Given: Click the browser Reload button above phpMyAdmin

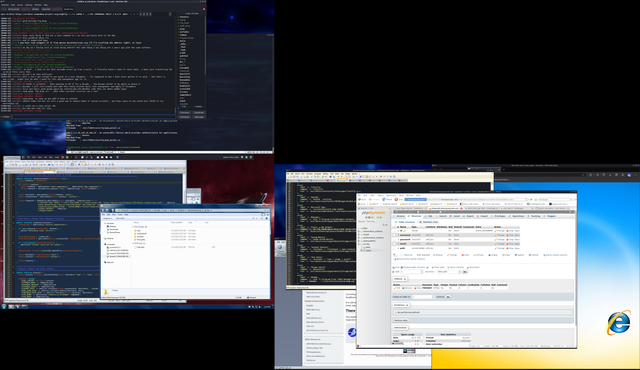Looking at the screenshot, I should [387, 199].
